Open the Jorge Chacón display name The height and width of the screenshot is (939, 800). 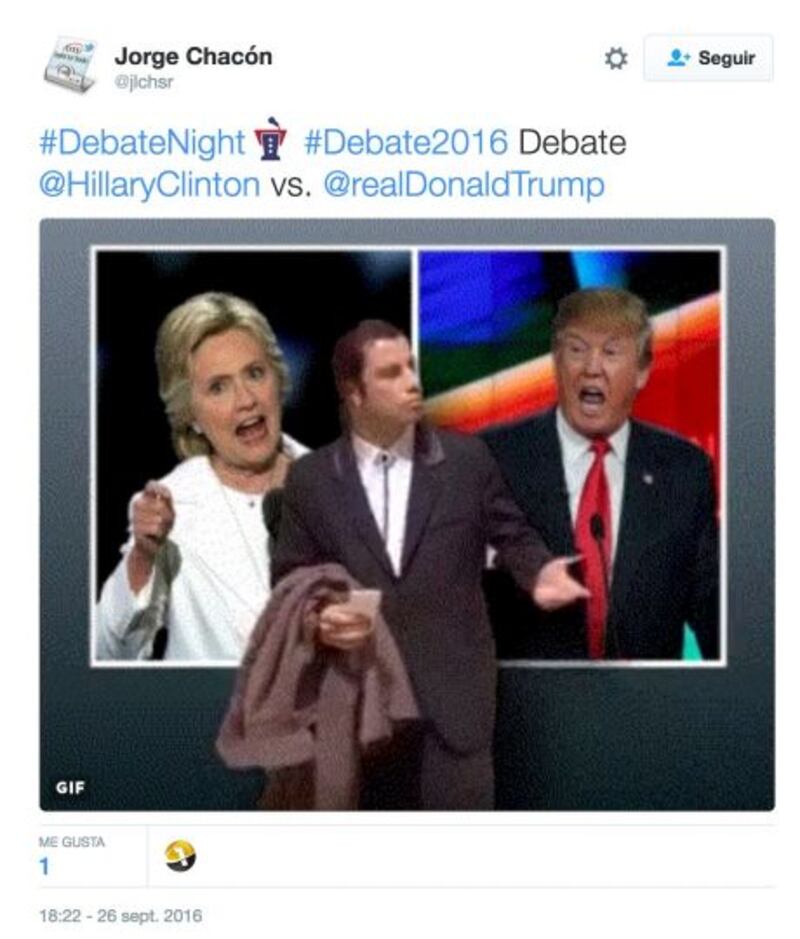coord(193,56)
